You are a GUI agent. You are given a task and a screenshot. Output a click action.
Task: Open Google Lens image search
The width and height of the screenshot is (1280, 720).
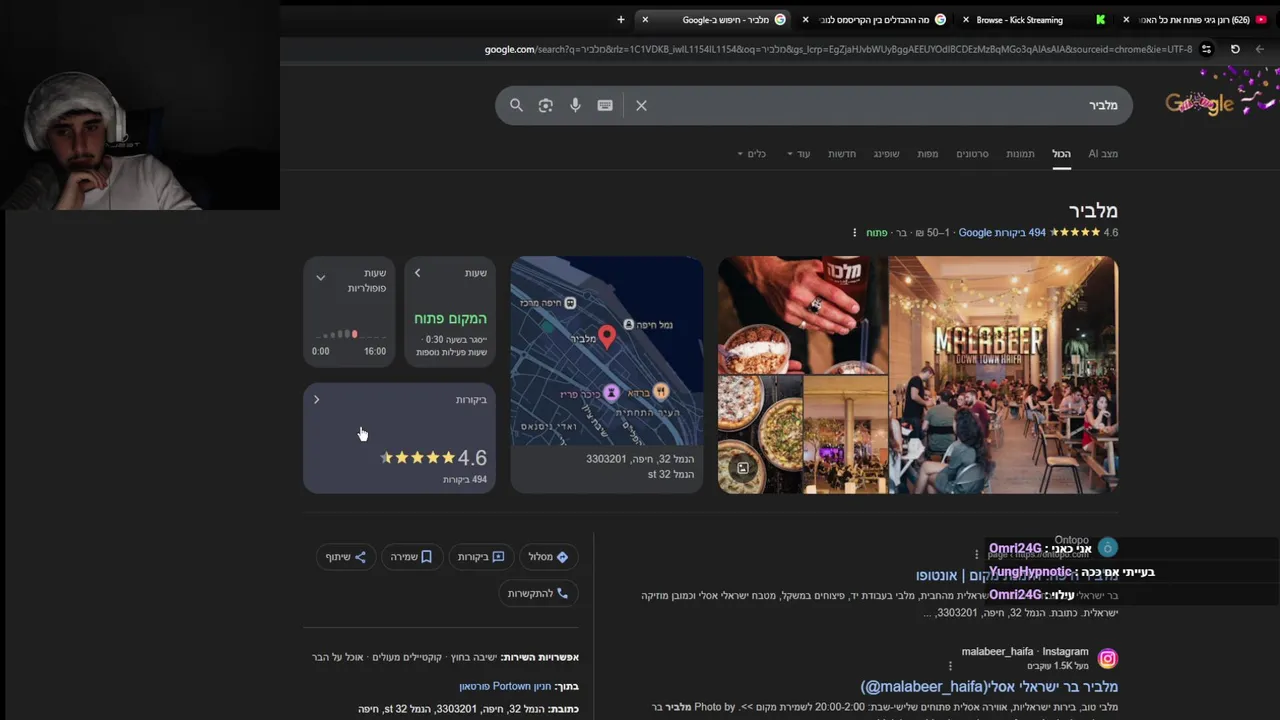point(545,105)
